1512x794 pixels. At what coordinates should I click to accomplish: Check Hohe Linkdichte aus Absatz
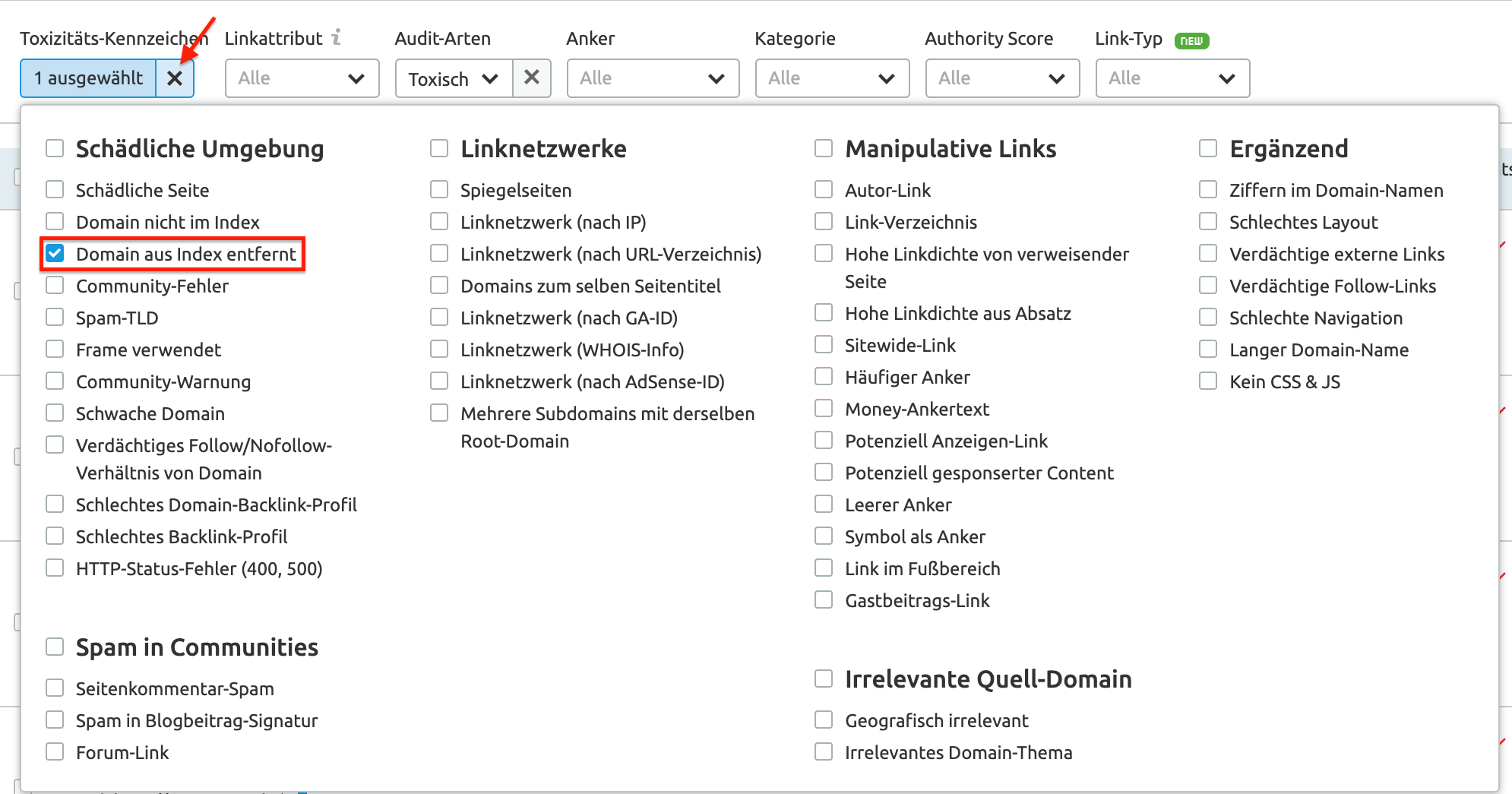click(x=823, y=312)
